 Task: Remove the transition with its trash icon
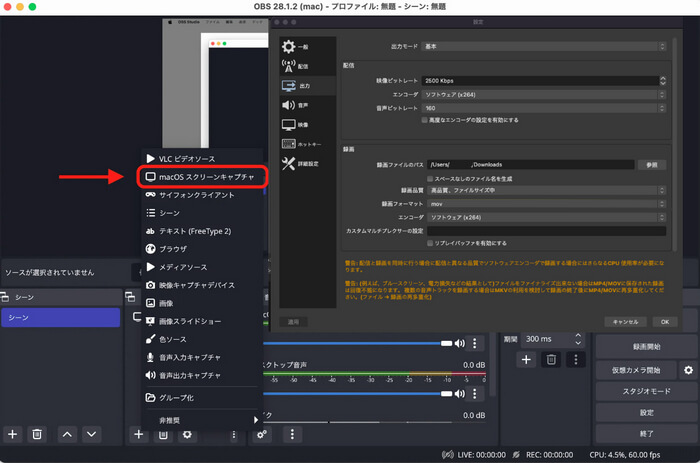tap(551, 359)
